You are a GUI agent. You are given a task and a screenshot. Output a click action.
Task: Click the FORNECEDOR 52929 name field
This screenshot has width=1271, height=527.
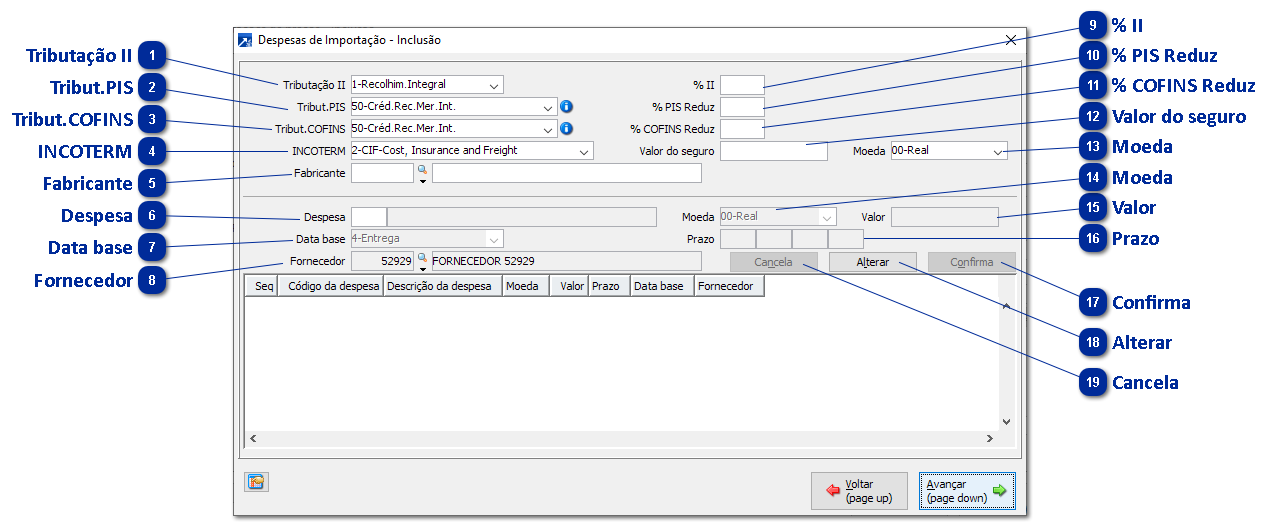567,260
